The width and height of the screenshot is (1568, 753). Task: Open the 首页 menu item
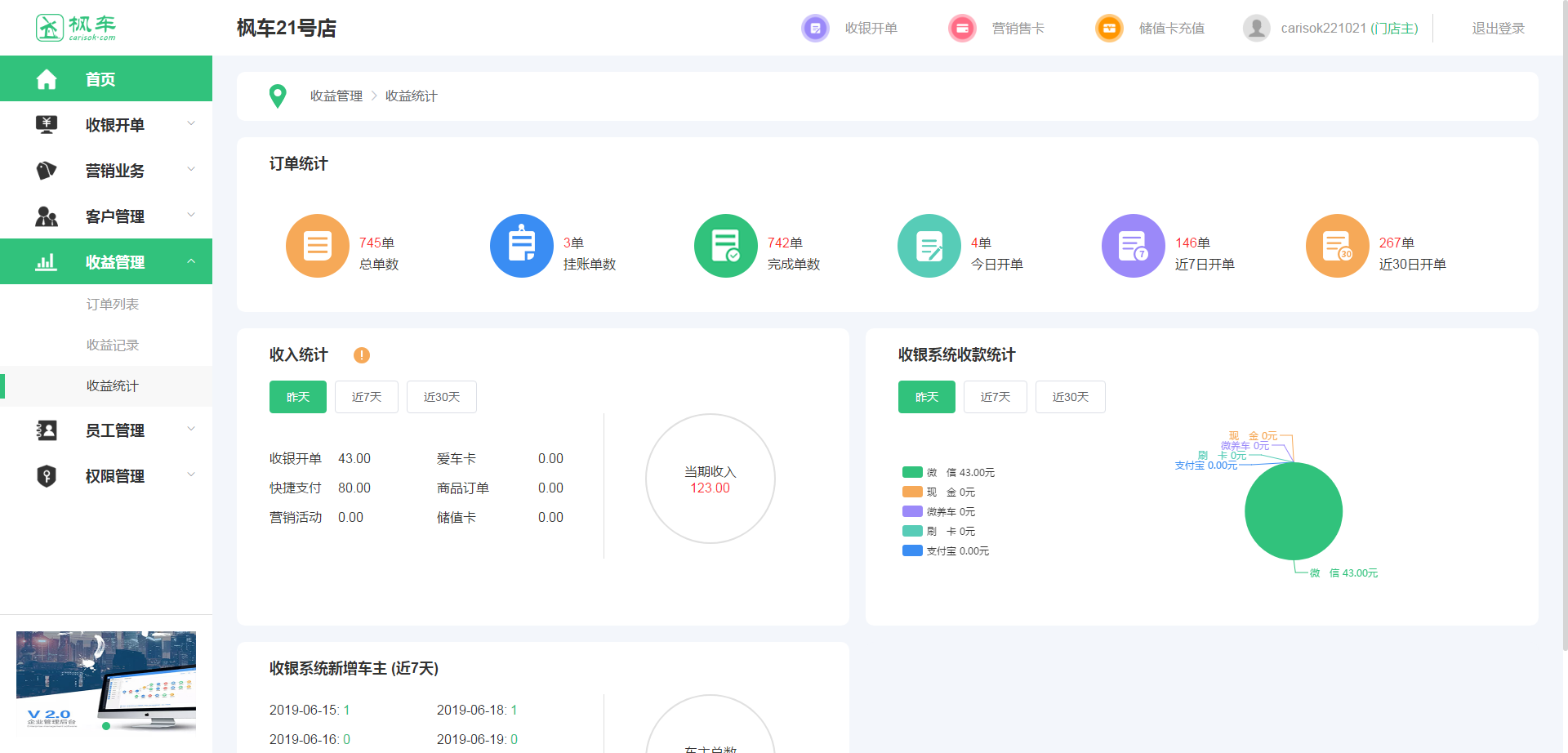(106, 79)
